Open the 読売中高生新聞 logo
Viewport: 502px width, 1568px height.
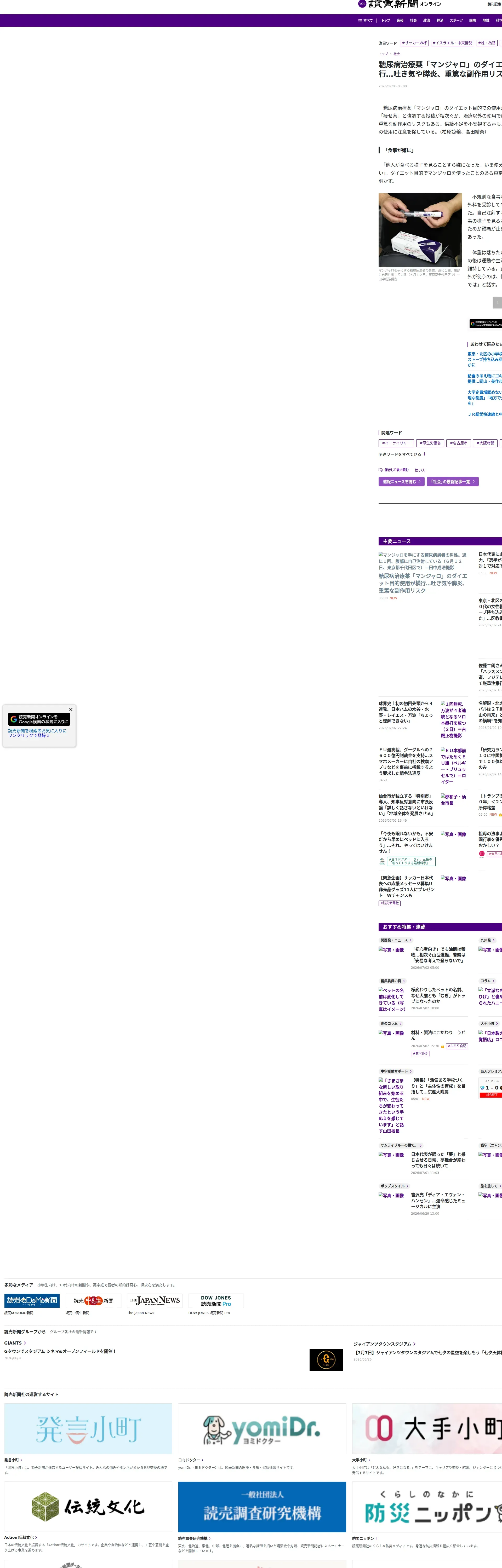(93, 1300)
